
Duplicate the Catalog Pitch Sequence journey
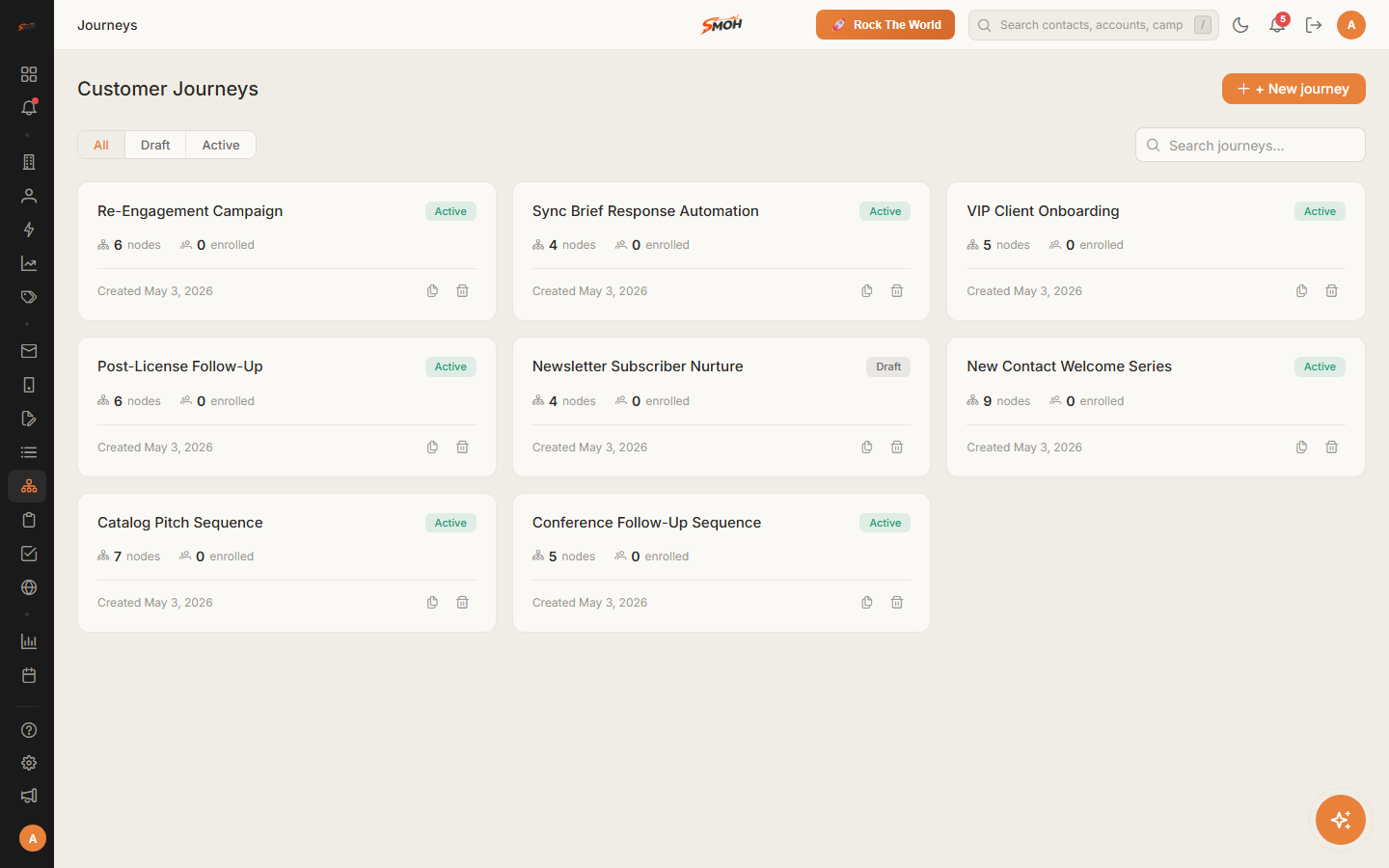click(x=432, y=603)
